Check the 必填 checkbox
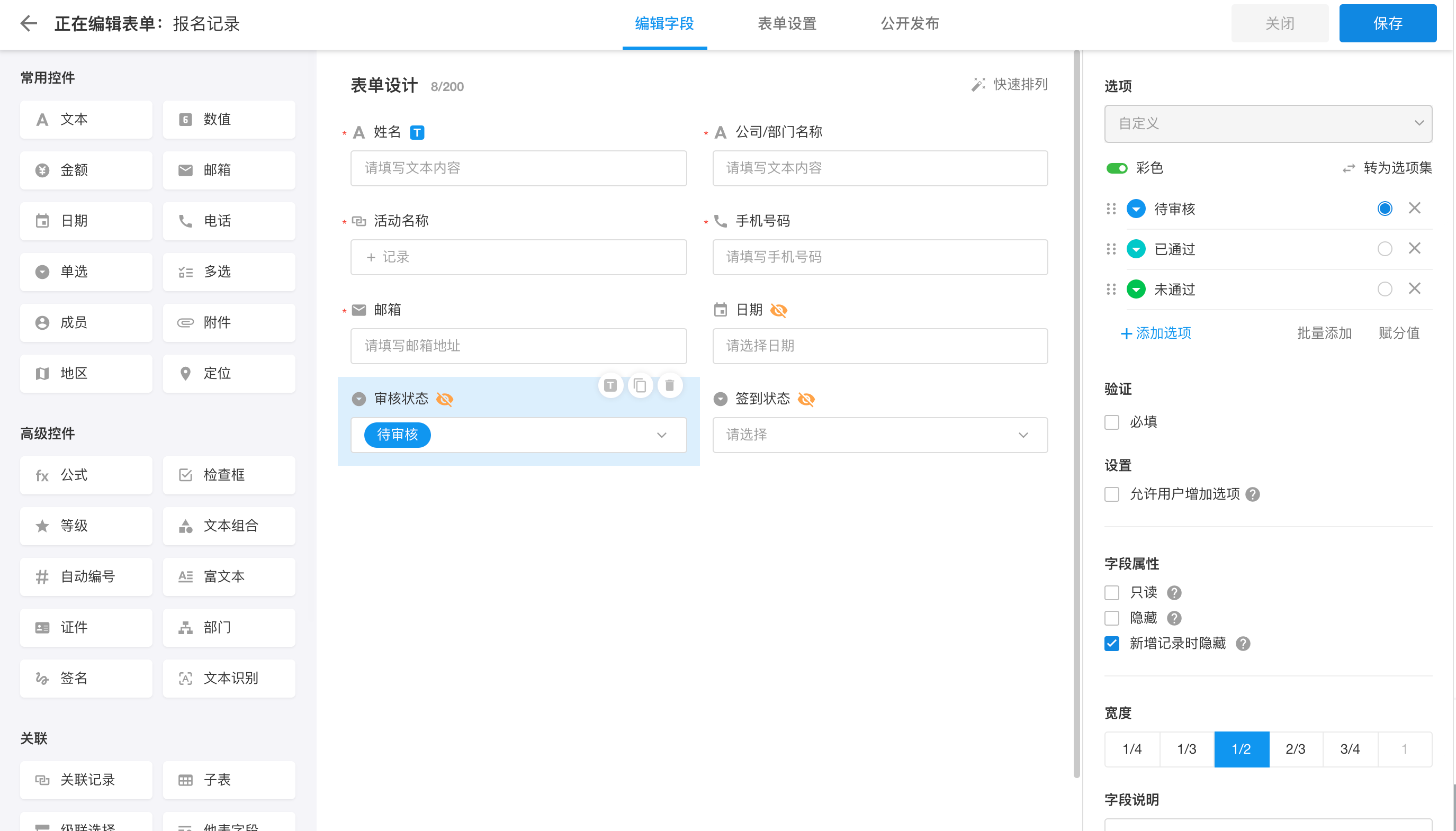This screenshot has width=1456, height=831. pos(1111,422)
